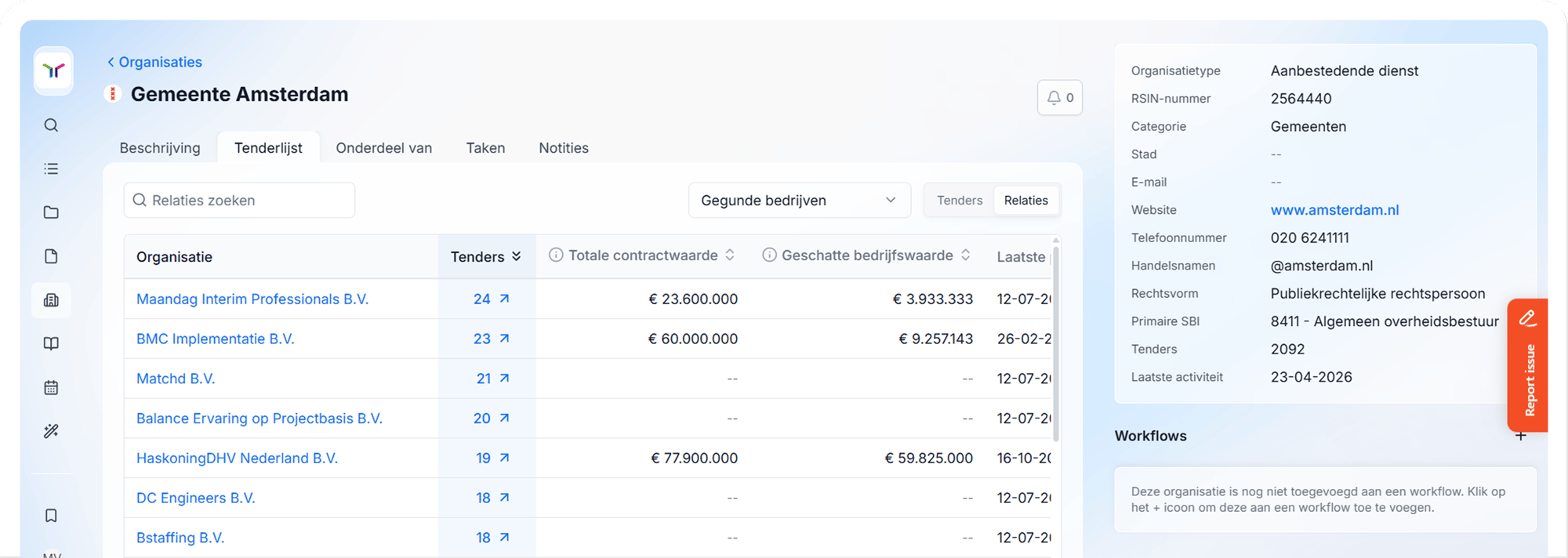Image resolution: width=1568 pixels, height=558 pixels.
Task: Go back to Organisaties breadcrumb
Action: tap(154, 62)
